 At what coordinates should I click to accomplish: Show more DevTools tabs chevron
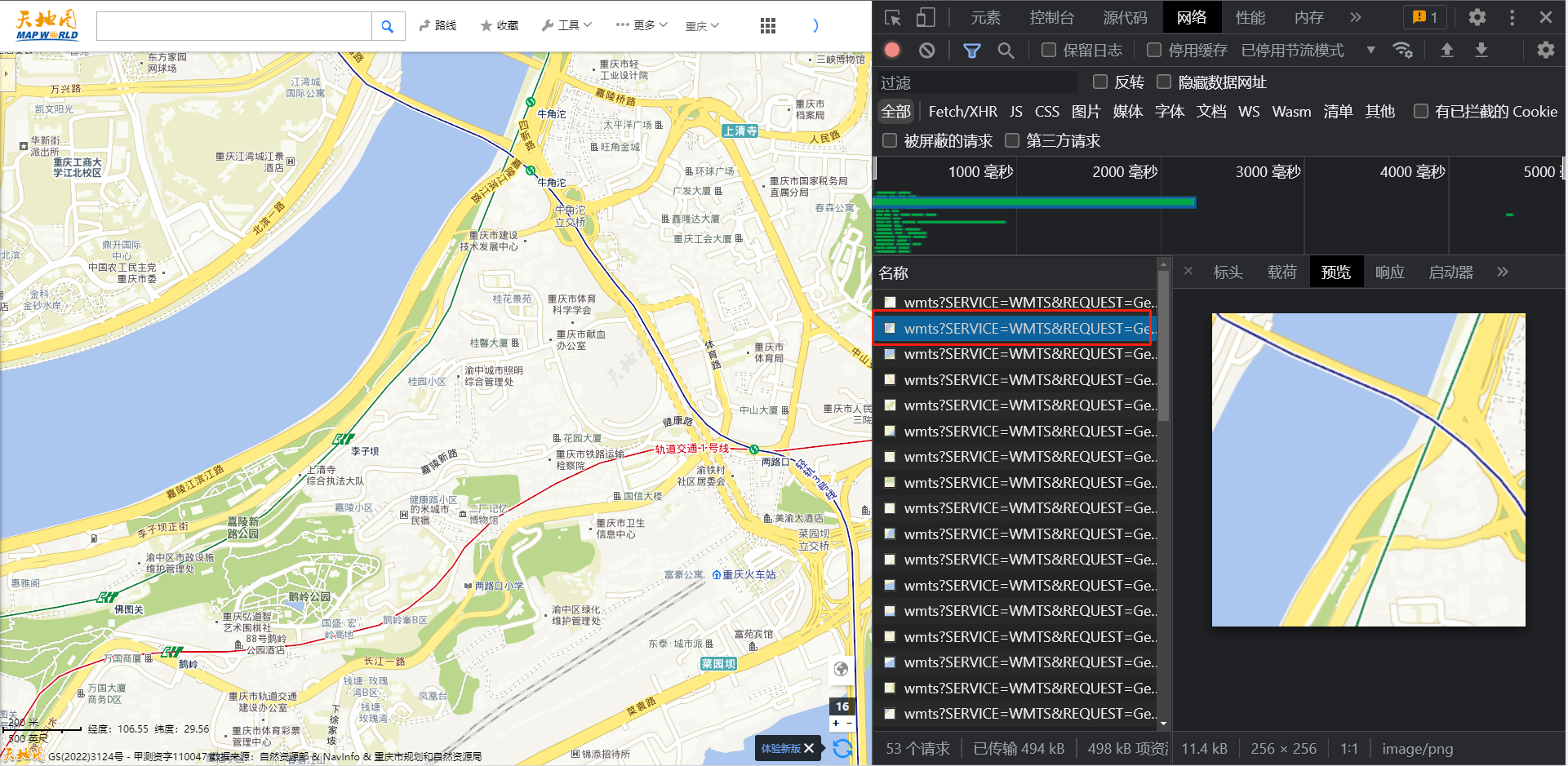pyautogui.click(x=1356, y=17)
